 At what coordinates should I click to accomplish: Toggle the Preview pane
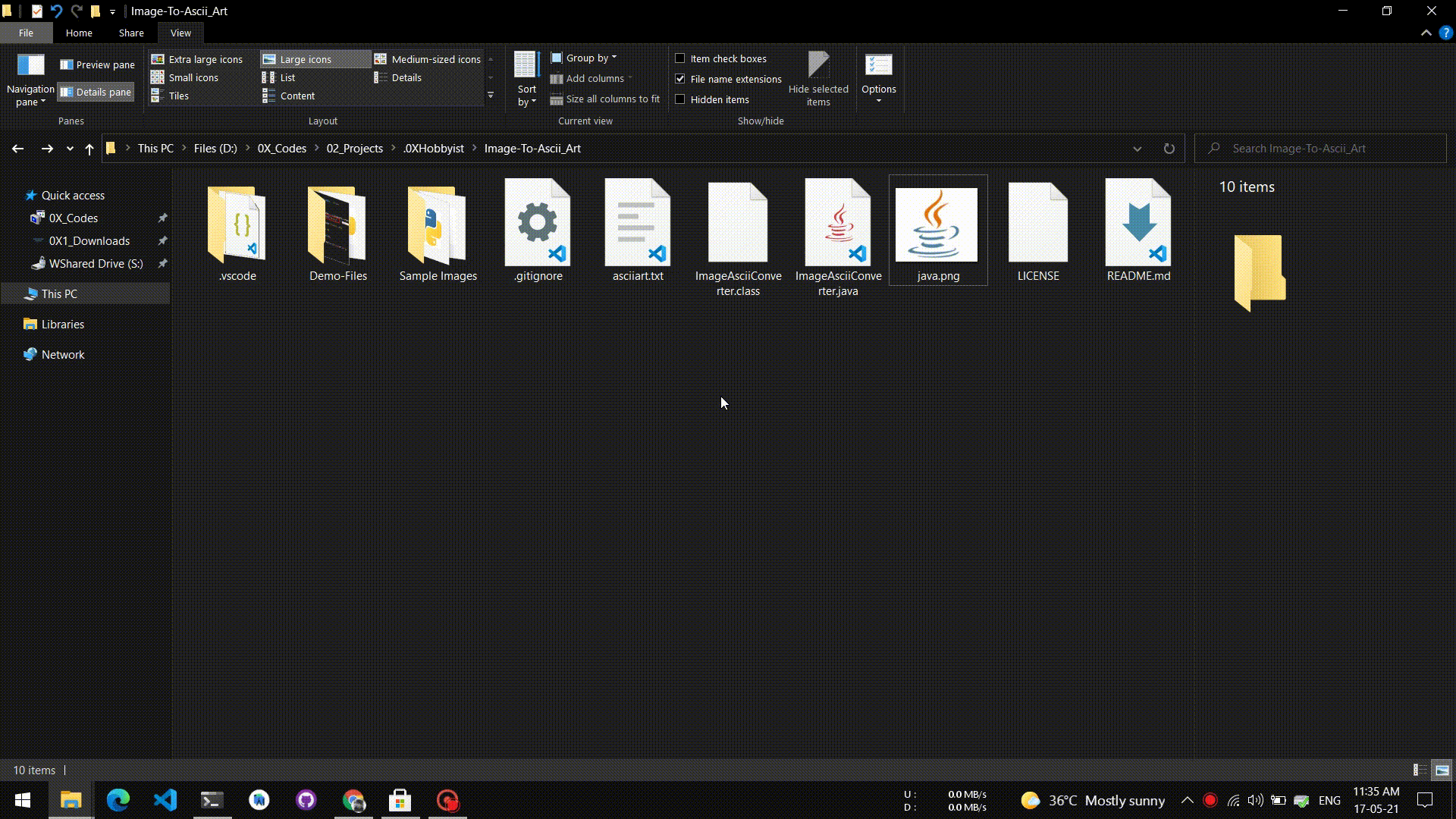(x=97, y=64)
